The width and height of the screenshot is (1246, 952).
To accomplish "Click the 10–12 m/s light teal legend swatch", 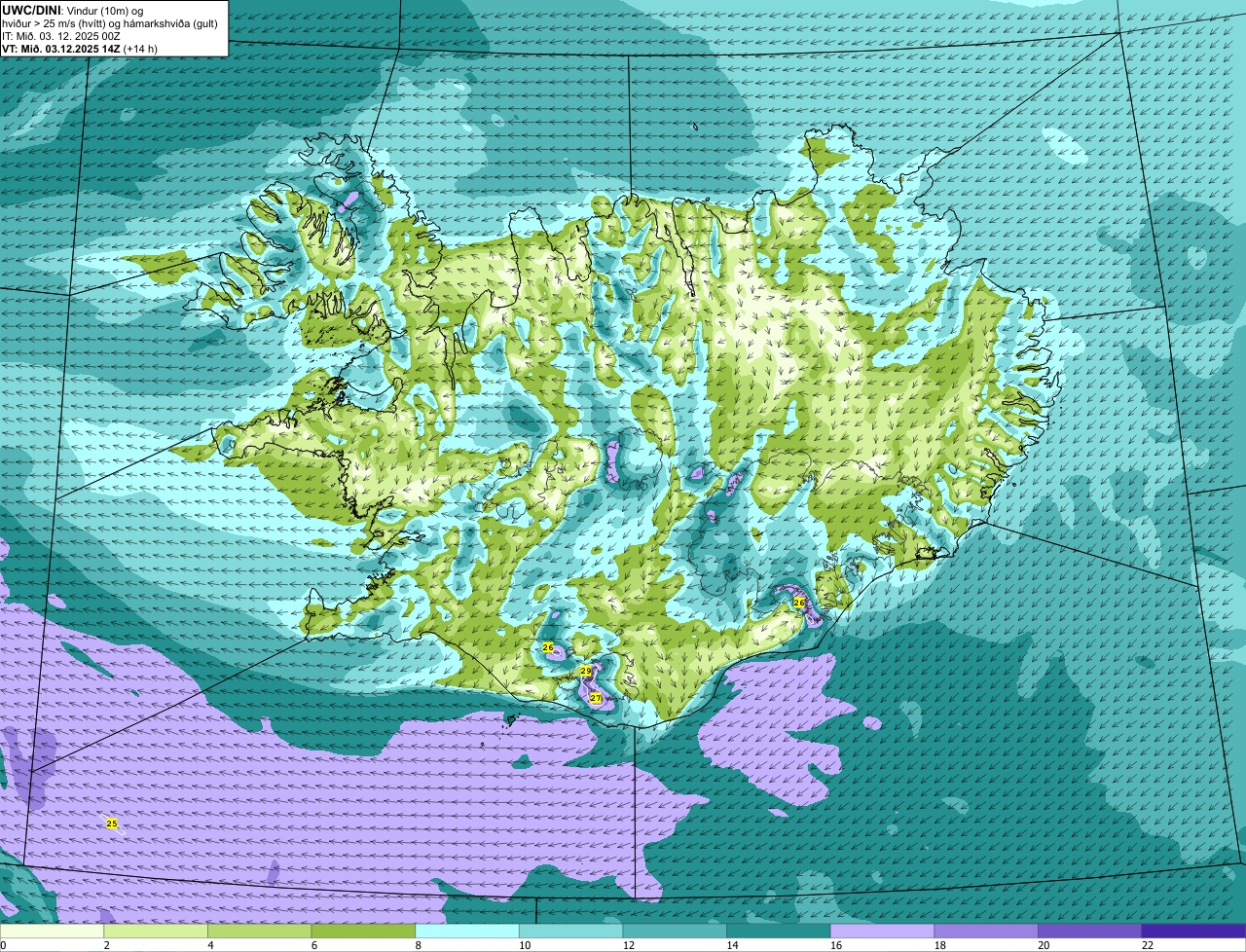I will (570, 931).
